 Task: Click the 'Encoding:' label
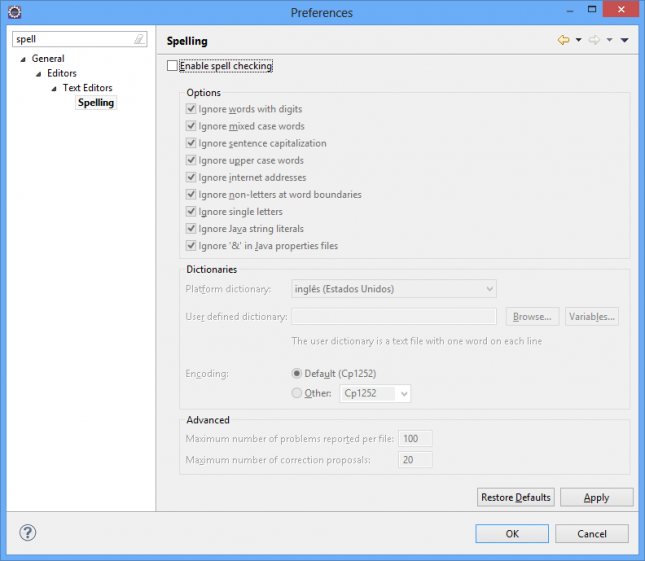click(x=207, y=373)
